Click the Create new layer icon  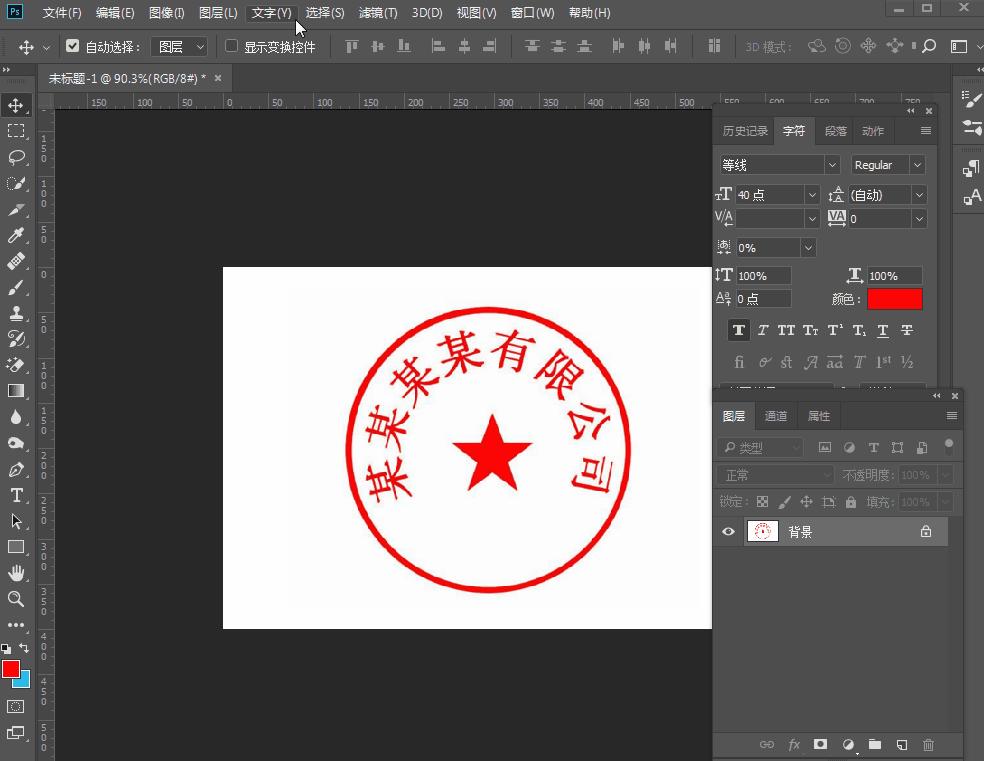(x=901, y=744)
